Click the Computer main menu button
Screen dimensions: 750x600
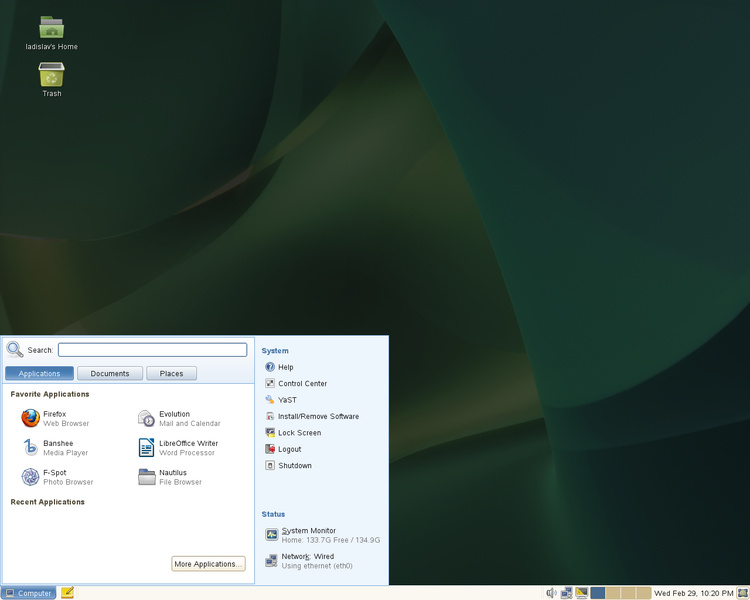28,593
